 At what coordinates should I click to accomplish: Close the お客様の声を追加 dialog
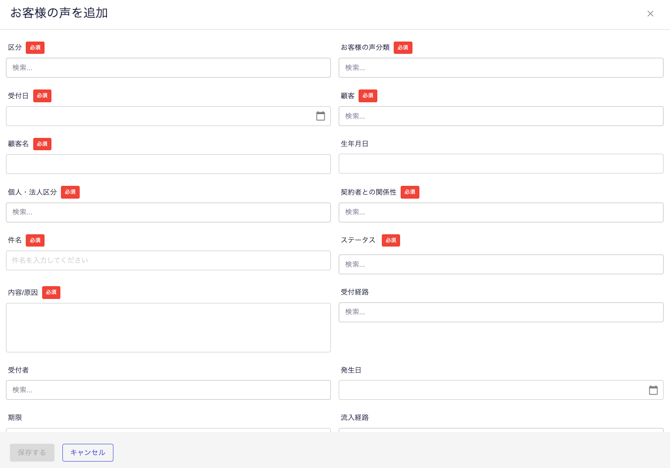650,14
